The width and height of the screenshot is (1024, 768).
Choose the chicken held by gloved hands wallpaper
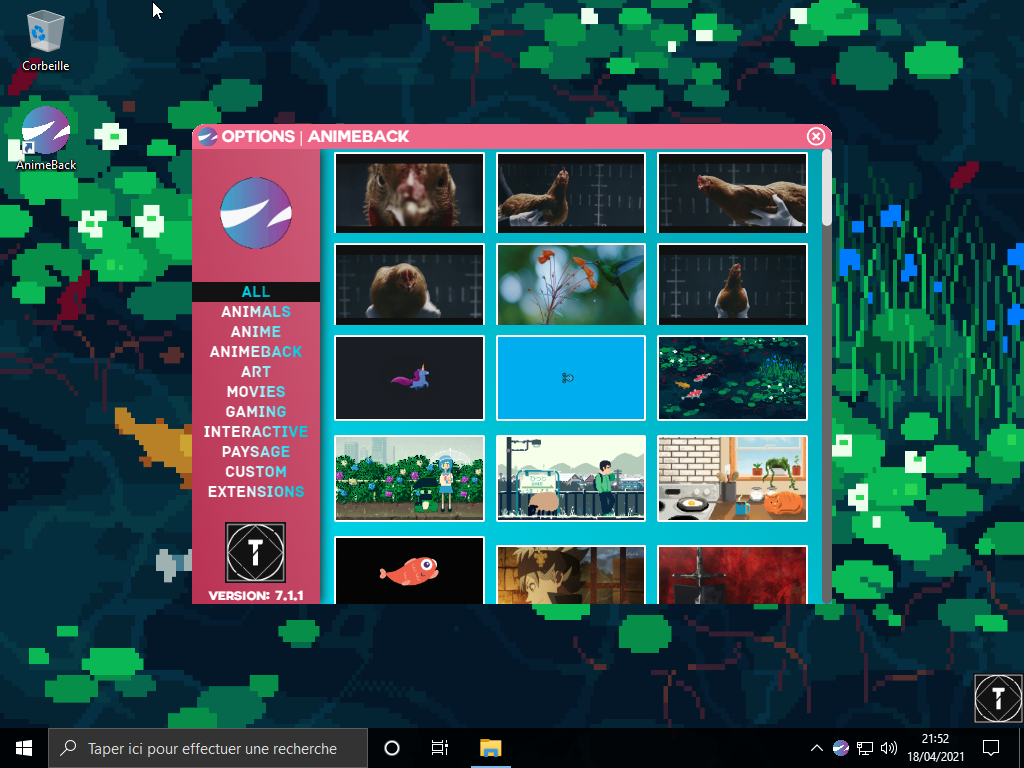pos(571,193)
